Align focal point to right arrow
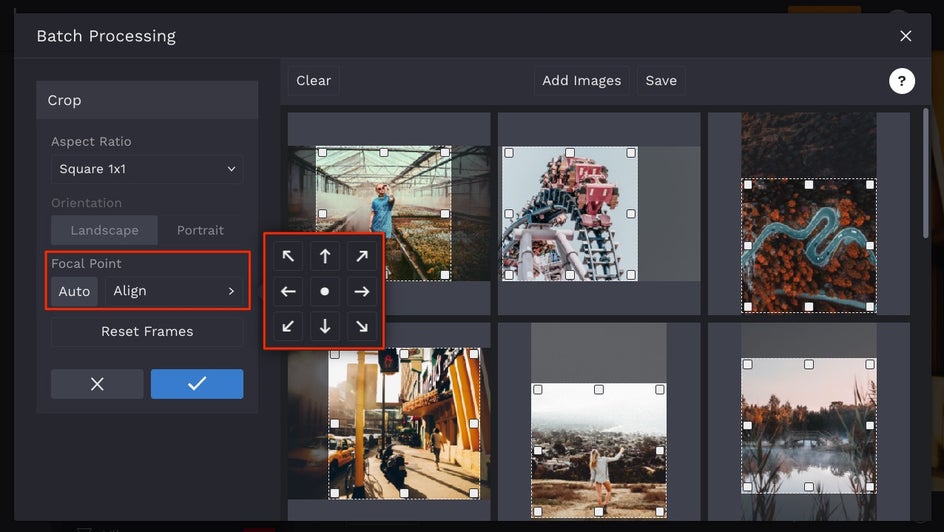 pyautogui.click(x=361, y=291)
